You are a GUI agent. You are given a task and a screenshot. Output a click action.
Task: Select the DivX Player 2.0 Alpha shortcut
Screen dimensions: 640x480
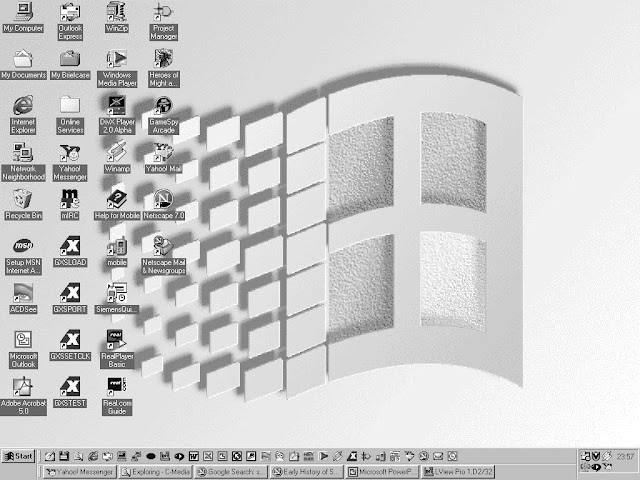[x=117, y=115]
